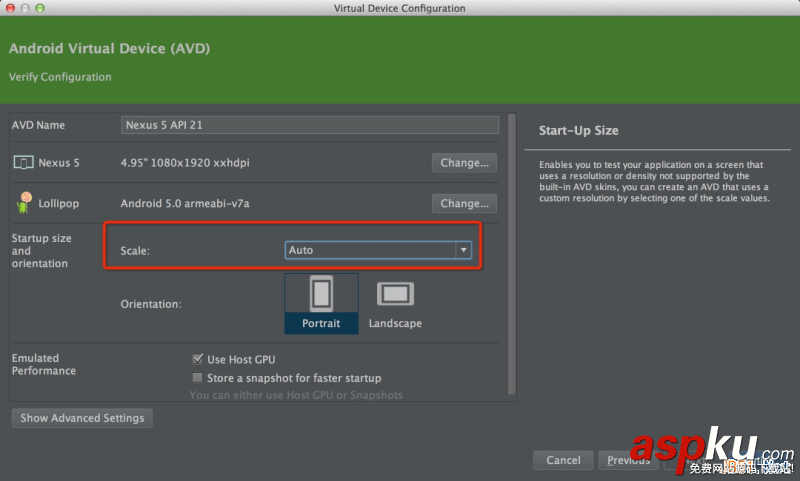Disable the Use Host GPU checkbox
This screenshot has width=800, height=481.
(x=197, y=359)
